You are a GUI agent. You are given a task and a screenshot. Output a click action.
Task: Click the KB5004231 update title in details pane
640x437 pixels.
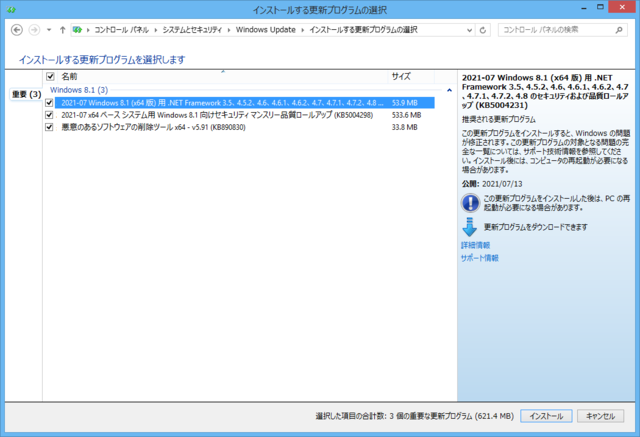(545, 91)
